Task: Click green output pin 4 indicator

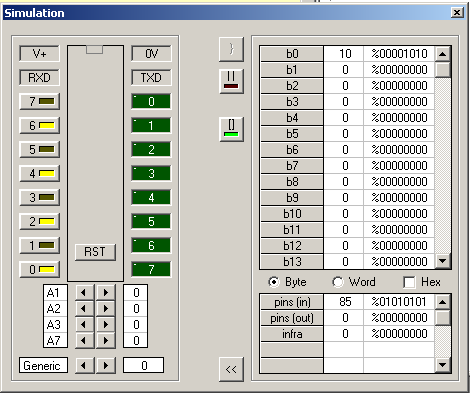Action: point(151,197)
